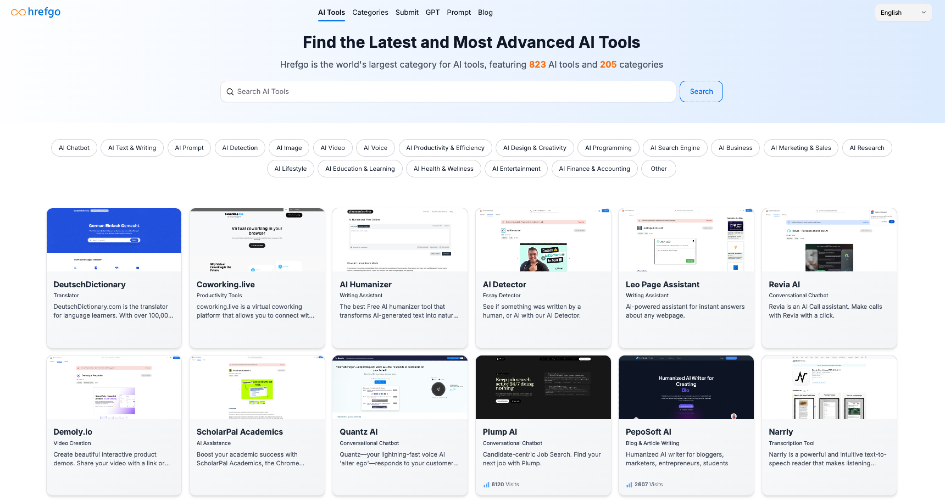The image size is (945, 500).
Task: Open the Demoly.io thumbnail
Action: coord(114,387)
